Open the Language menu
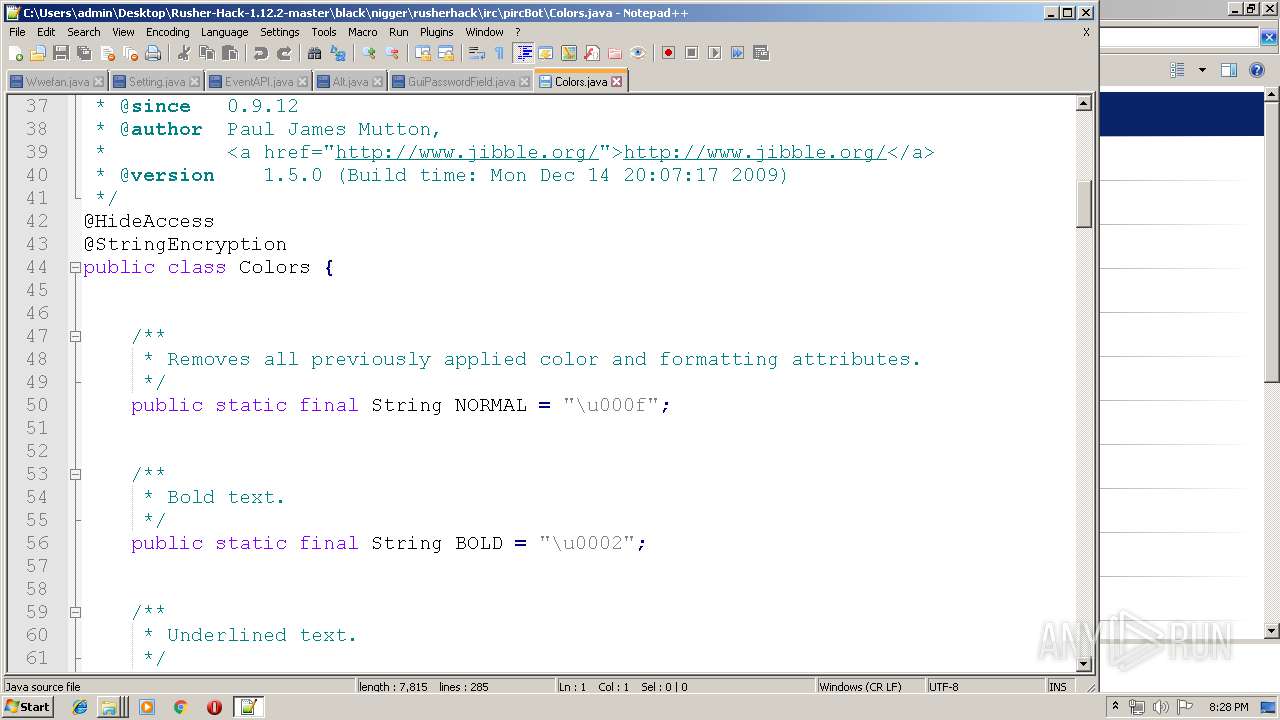 pos(224,32)
